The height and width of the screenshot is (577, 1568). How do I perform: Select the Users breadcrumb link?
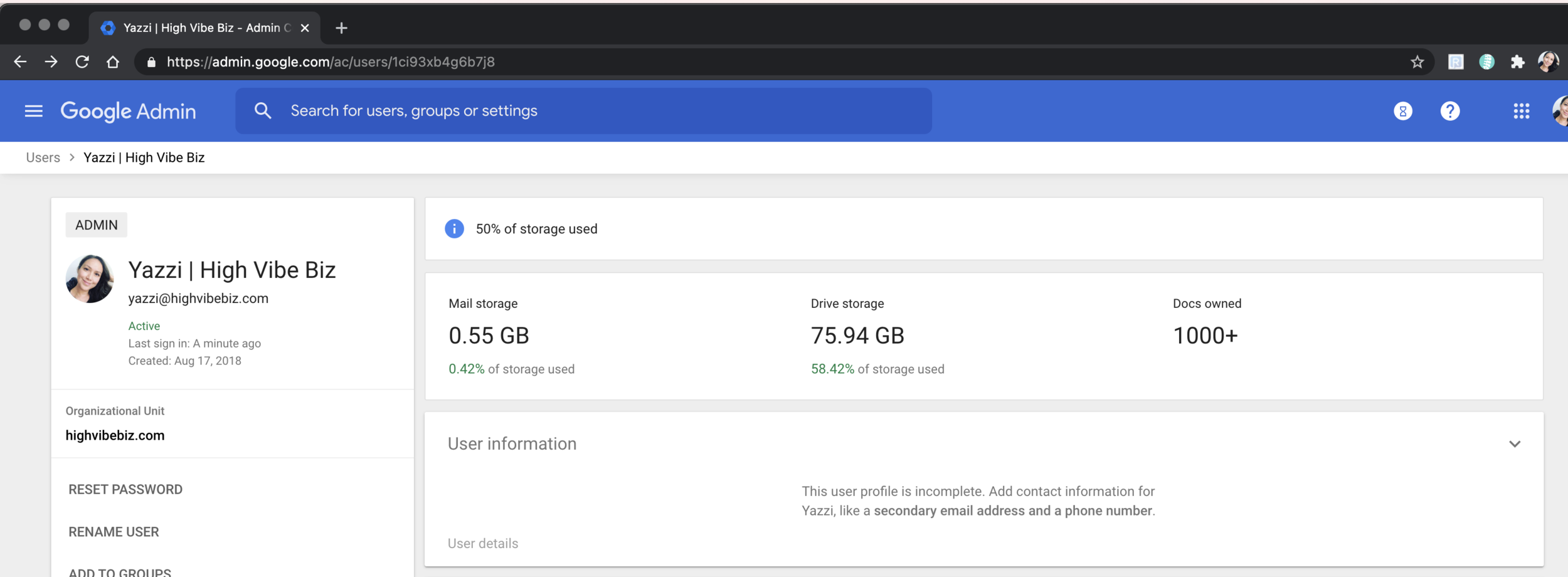pos(41,157)
